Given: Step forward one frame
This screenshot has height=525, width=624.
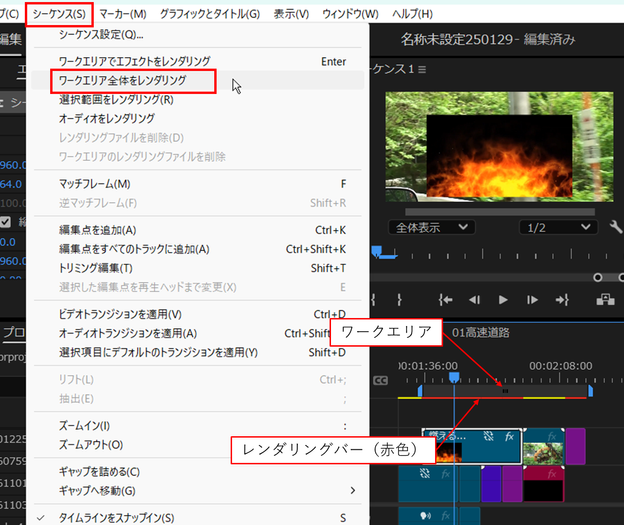Looking at the screenshot, I should (532, 300).
